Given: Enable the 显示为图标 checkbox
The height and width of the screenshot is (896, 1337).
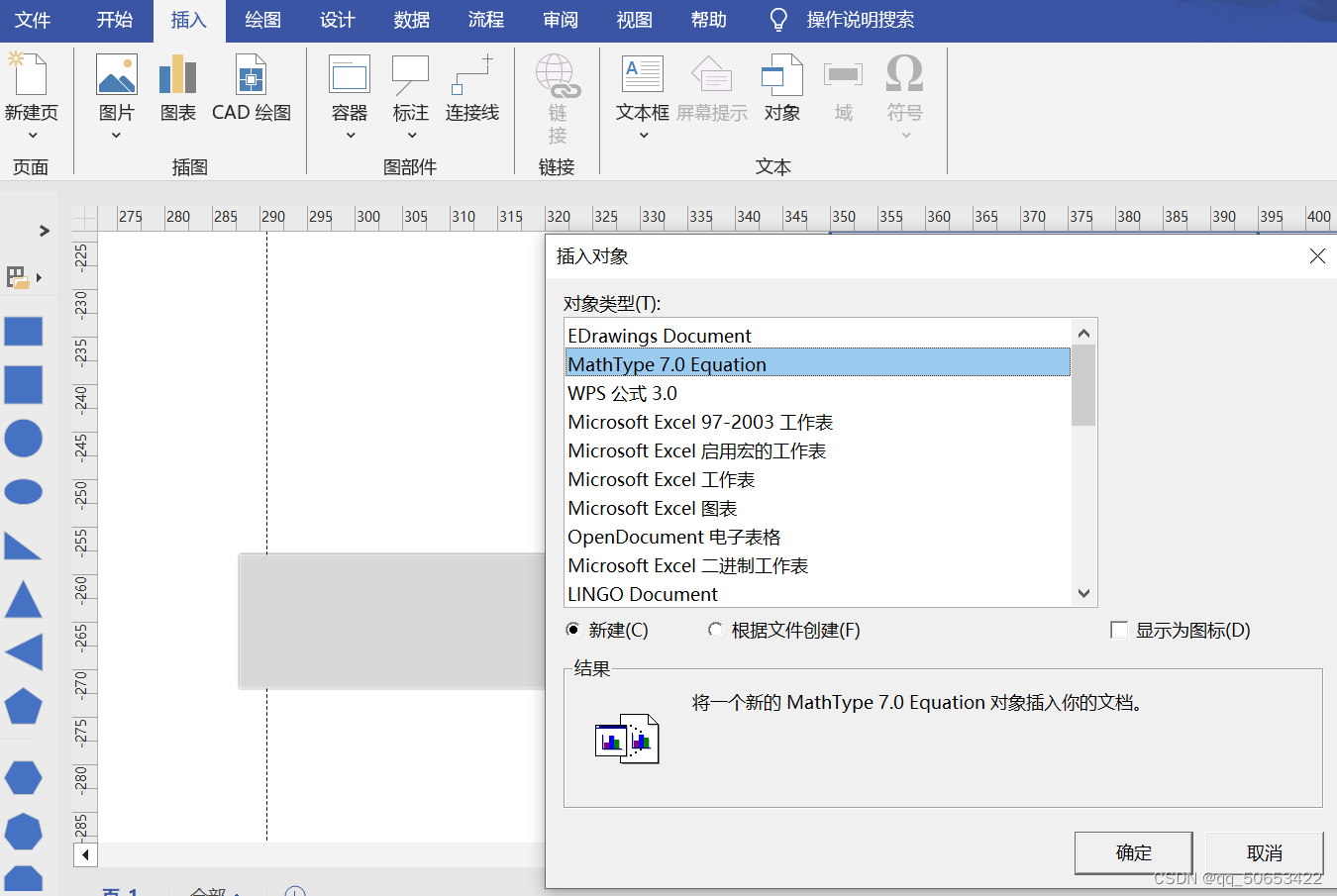Looking at the screenshot, I should 1119,630.
